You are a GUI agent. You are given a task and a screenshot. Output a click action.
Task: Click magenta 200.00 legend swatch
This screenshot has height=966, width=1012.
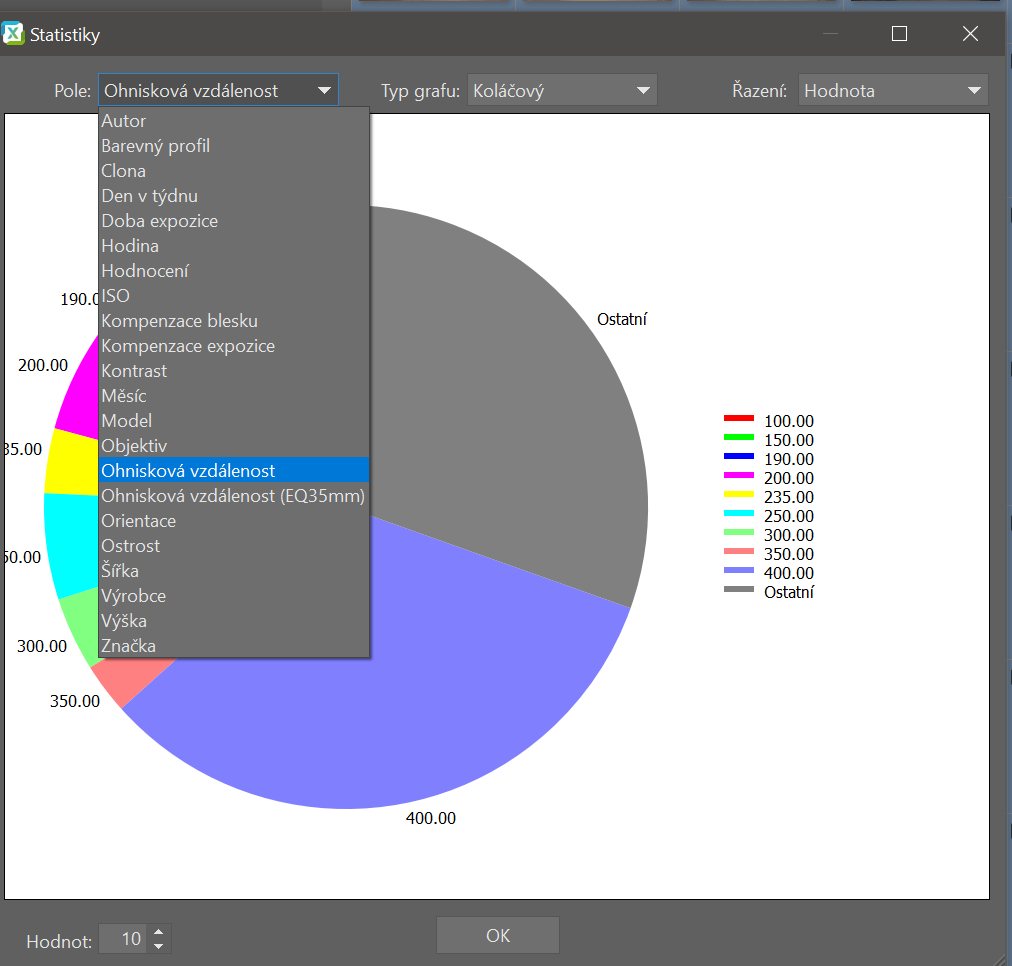click(738, 475)
